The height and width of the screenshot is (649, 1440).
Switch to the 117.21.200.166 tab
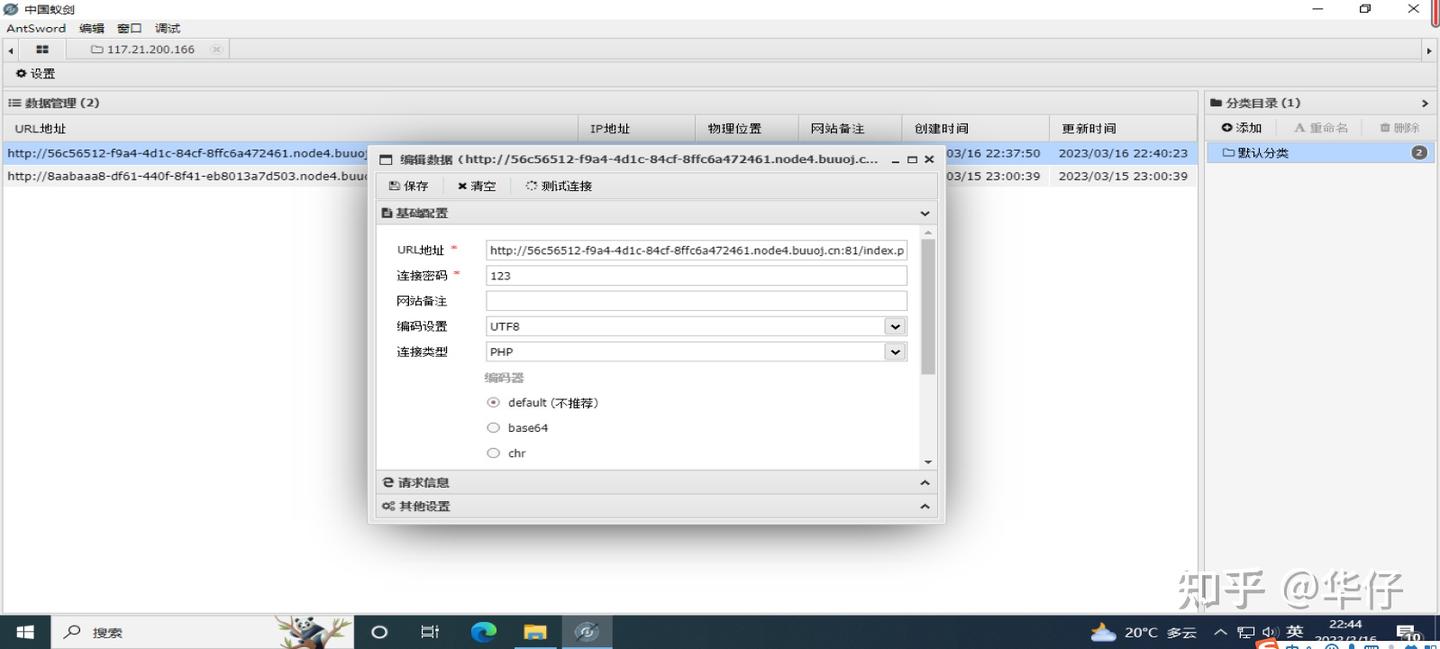tap(150, 49)
